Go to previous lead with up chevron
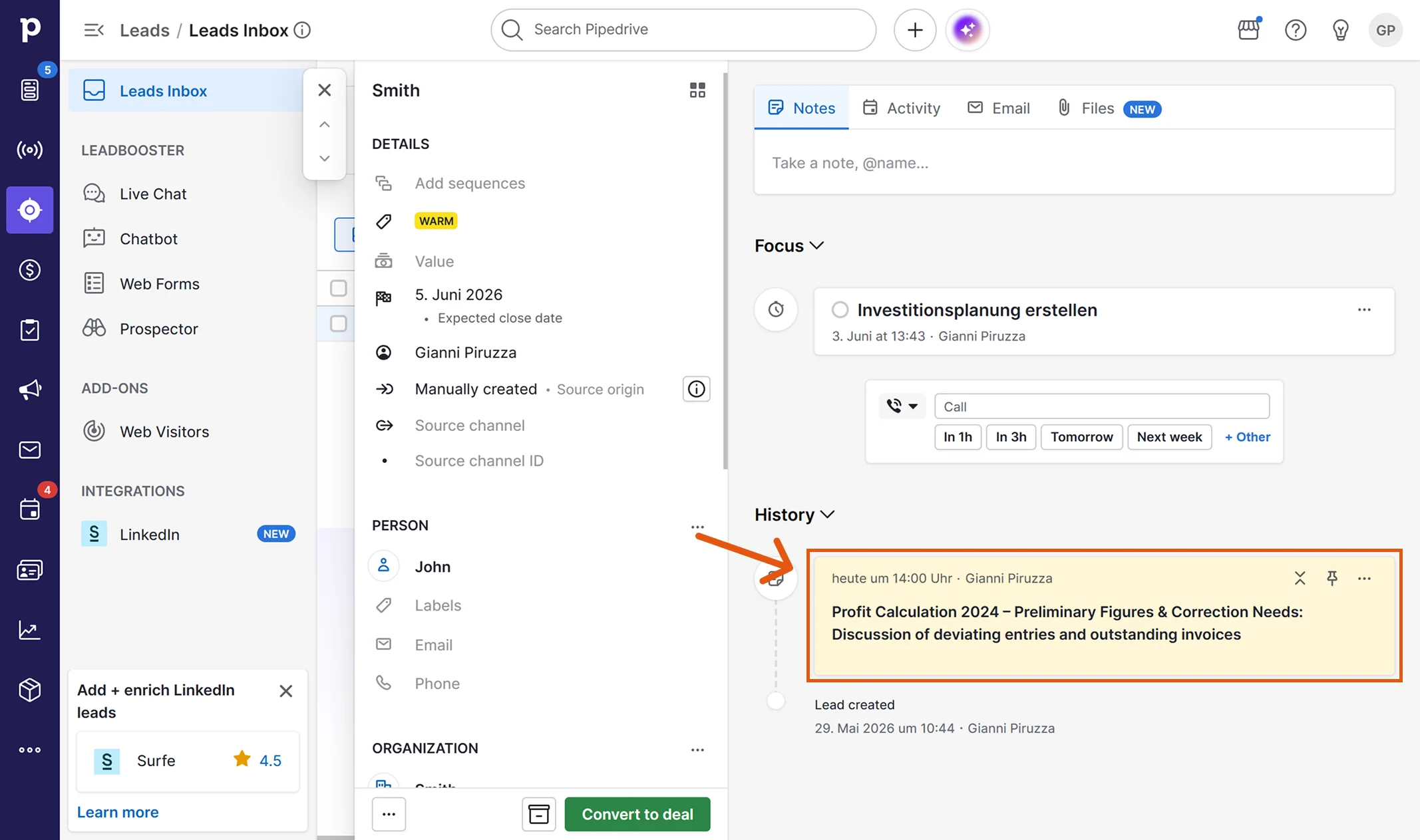This screenshot has height=840, width=1420. point(324,124)
